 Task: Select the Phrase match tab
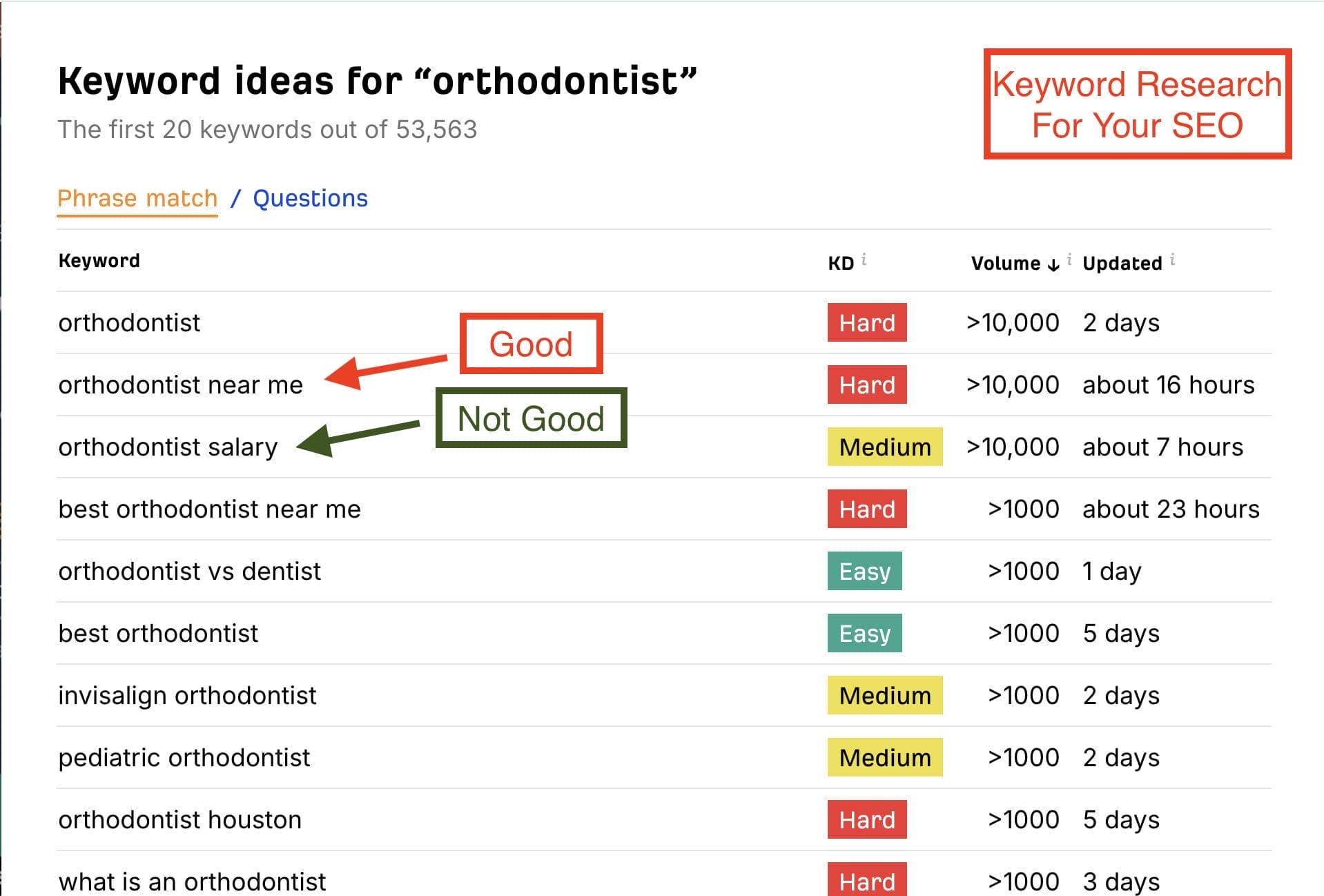click(x=137, y=198)
